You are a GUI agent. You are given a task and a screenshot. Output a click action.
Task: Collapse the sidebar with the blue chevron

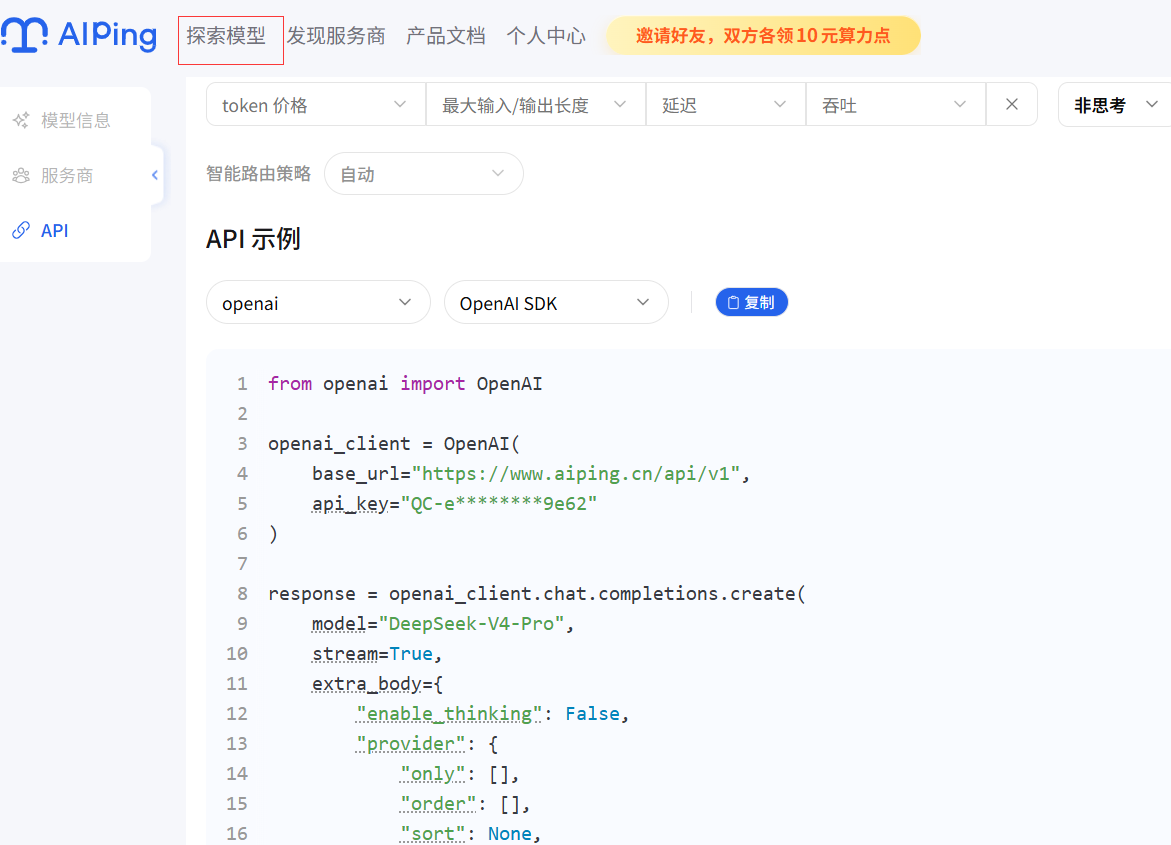tap(155, 175)
